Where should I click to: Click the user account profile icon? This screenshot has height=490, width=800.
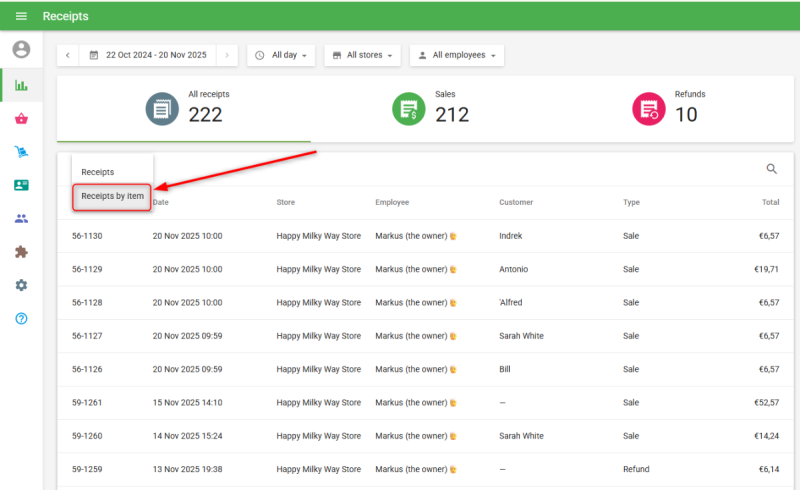point(21,49)
